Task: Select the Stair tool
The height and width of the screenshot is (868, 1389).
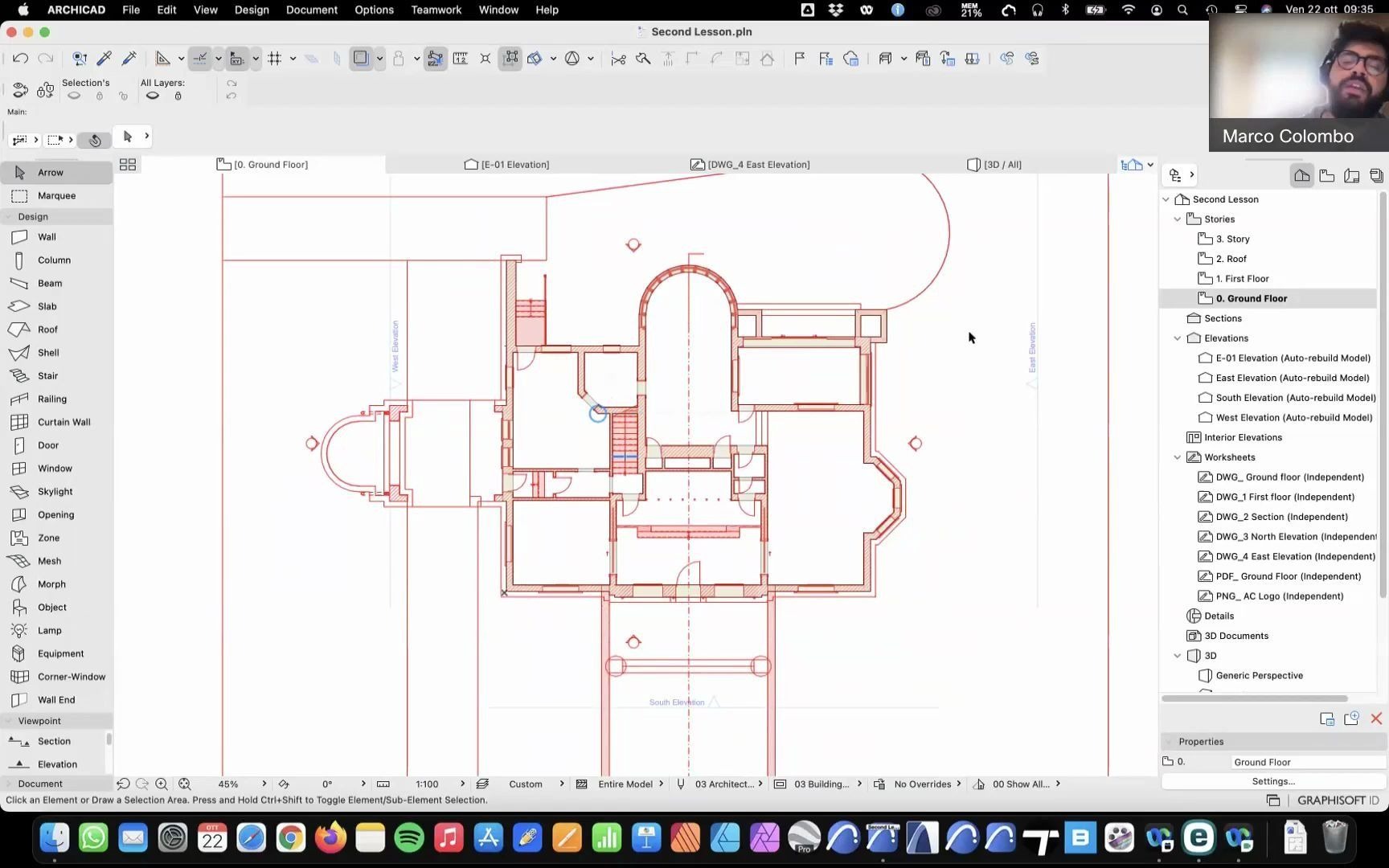Action: click(47, 376)
